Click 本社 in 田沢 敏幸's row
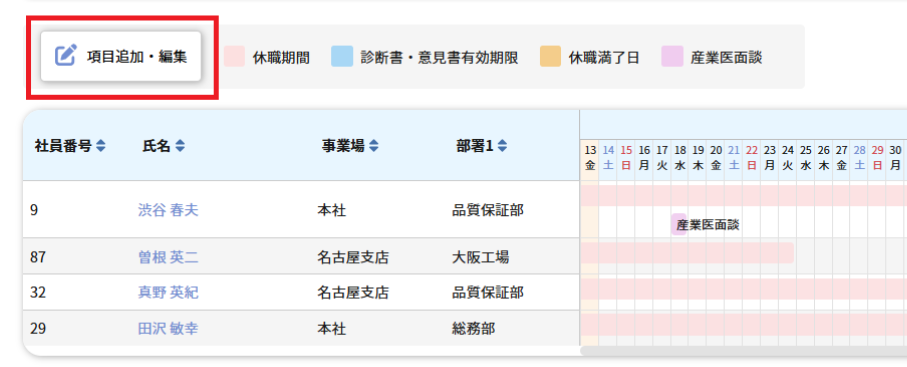907x367 pixels. [x=331, y=329]
